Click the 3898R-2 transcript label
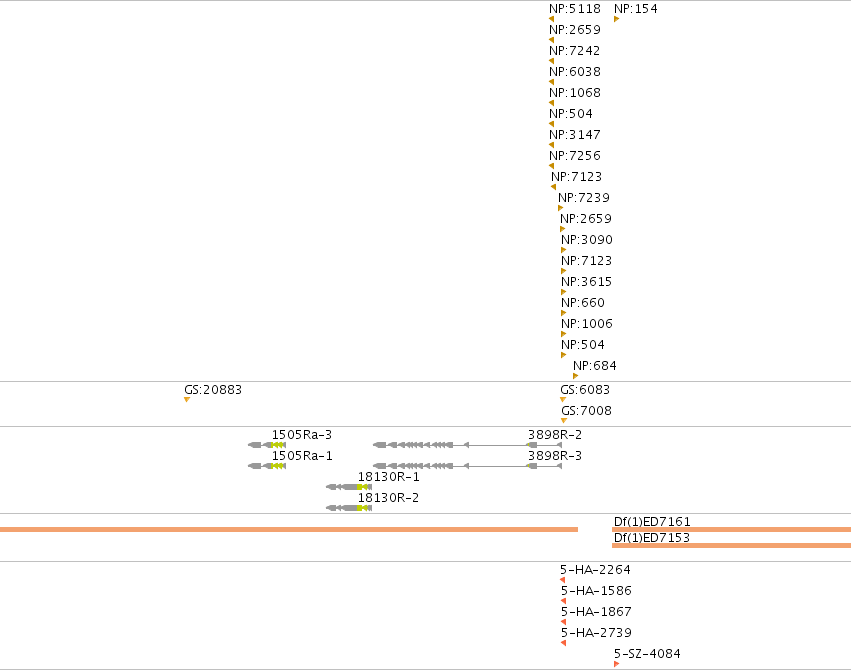The image size is (851, 670). click(x=555, y=435)
